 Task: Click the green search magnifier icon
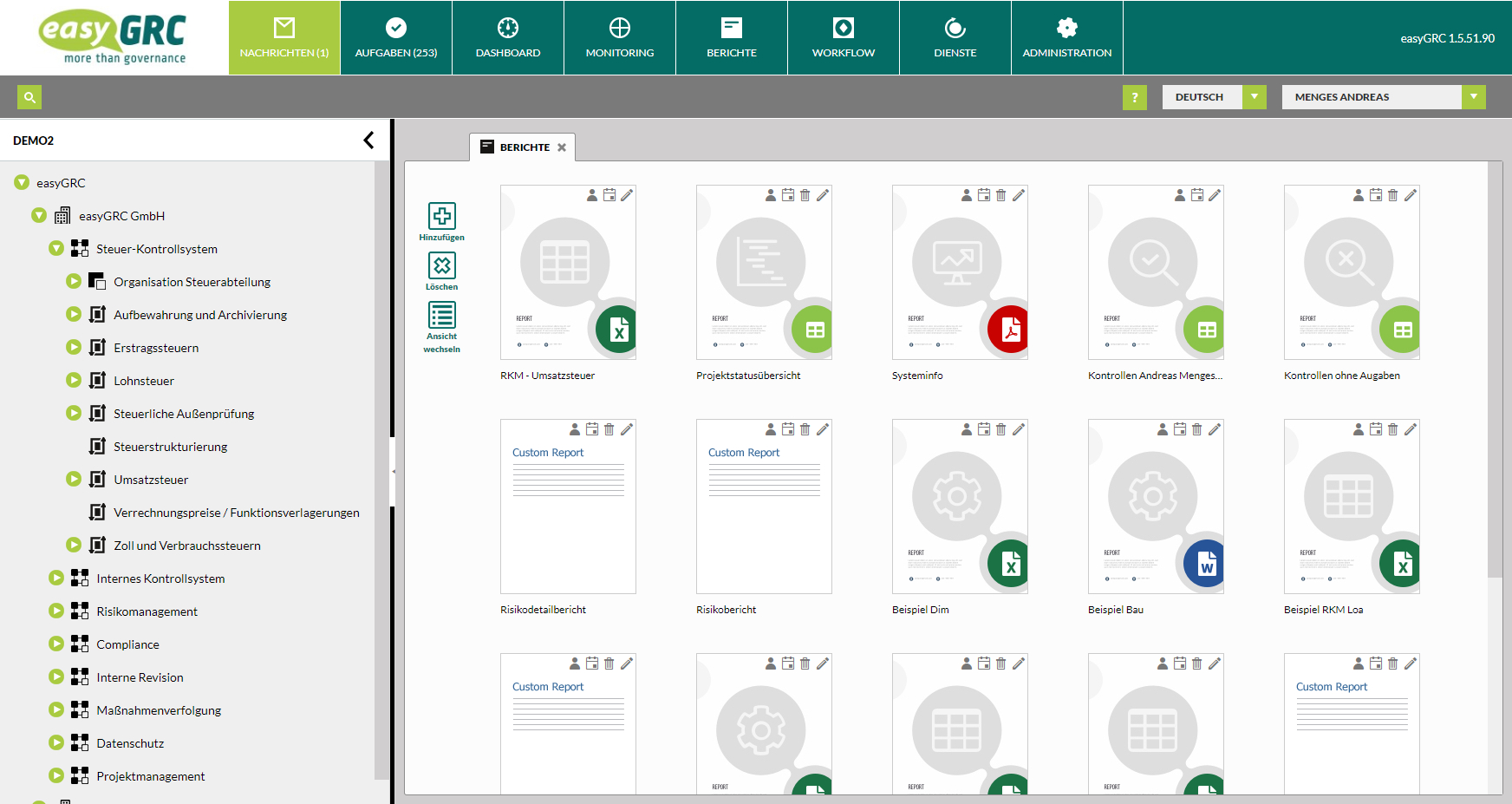29,97
